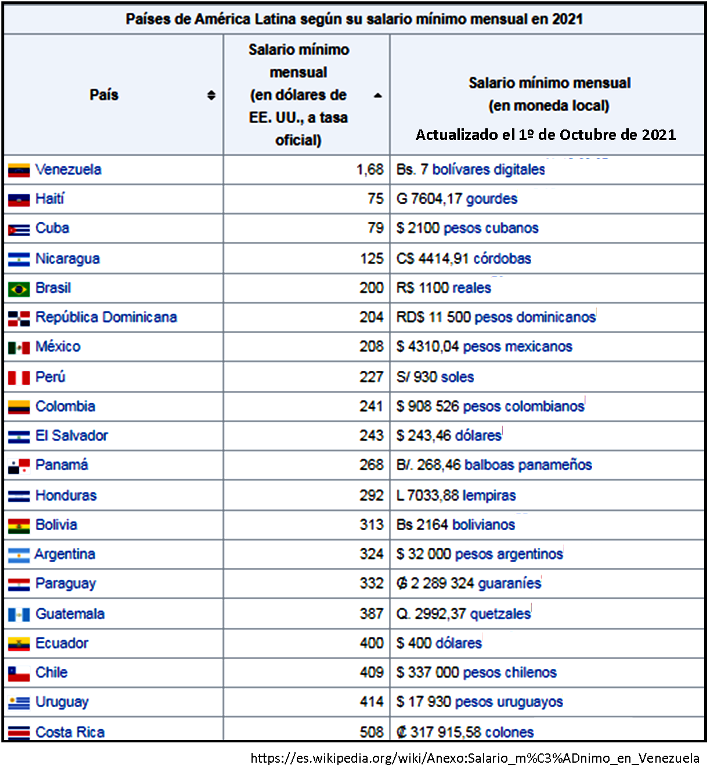Click the Argentina flag icon

pyautogui.click(x=18, y=555)
